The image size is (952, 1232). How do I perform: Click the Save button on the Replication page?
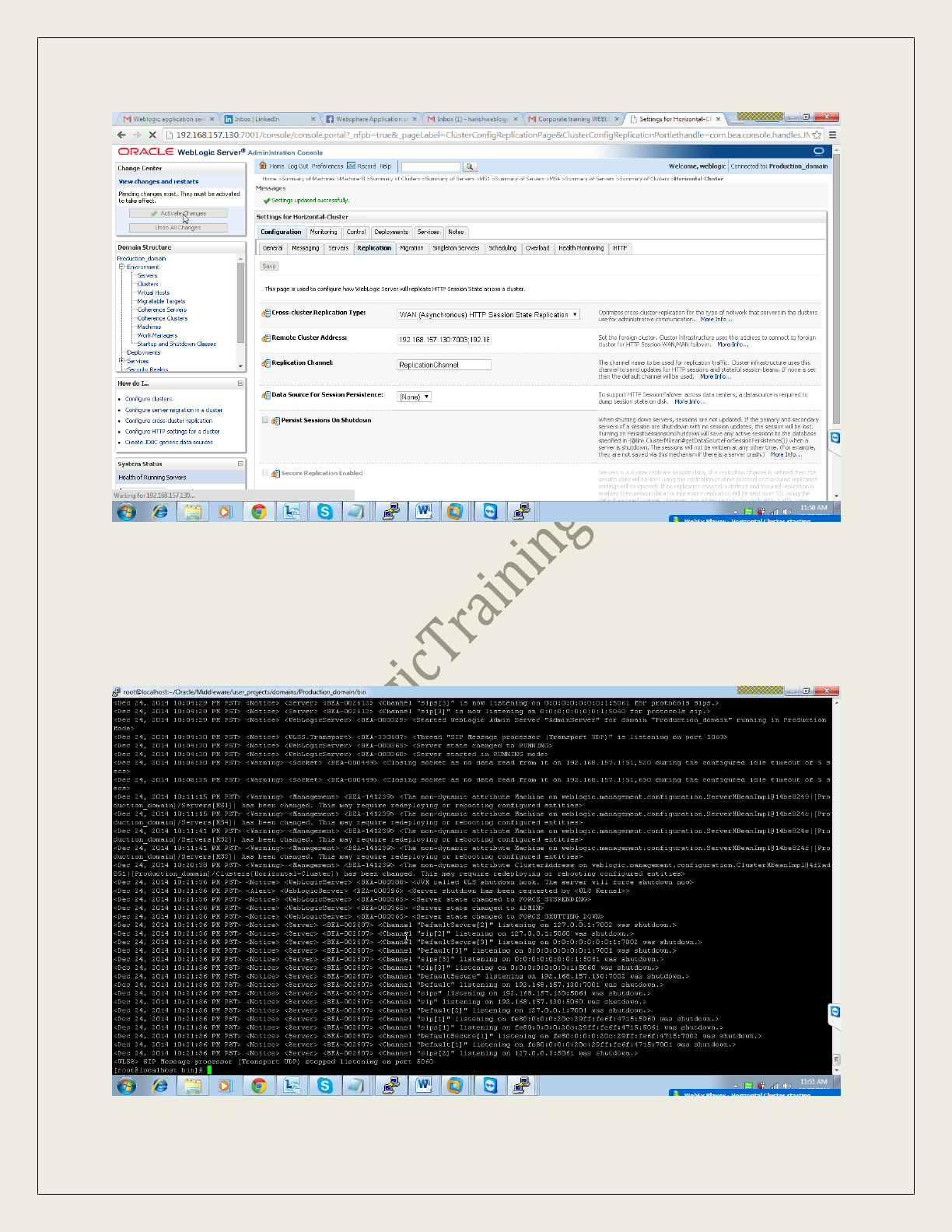269,266
